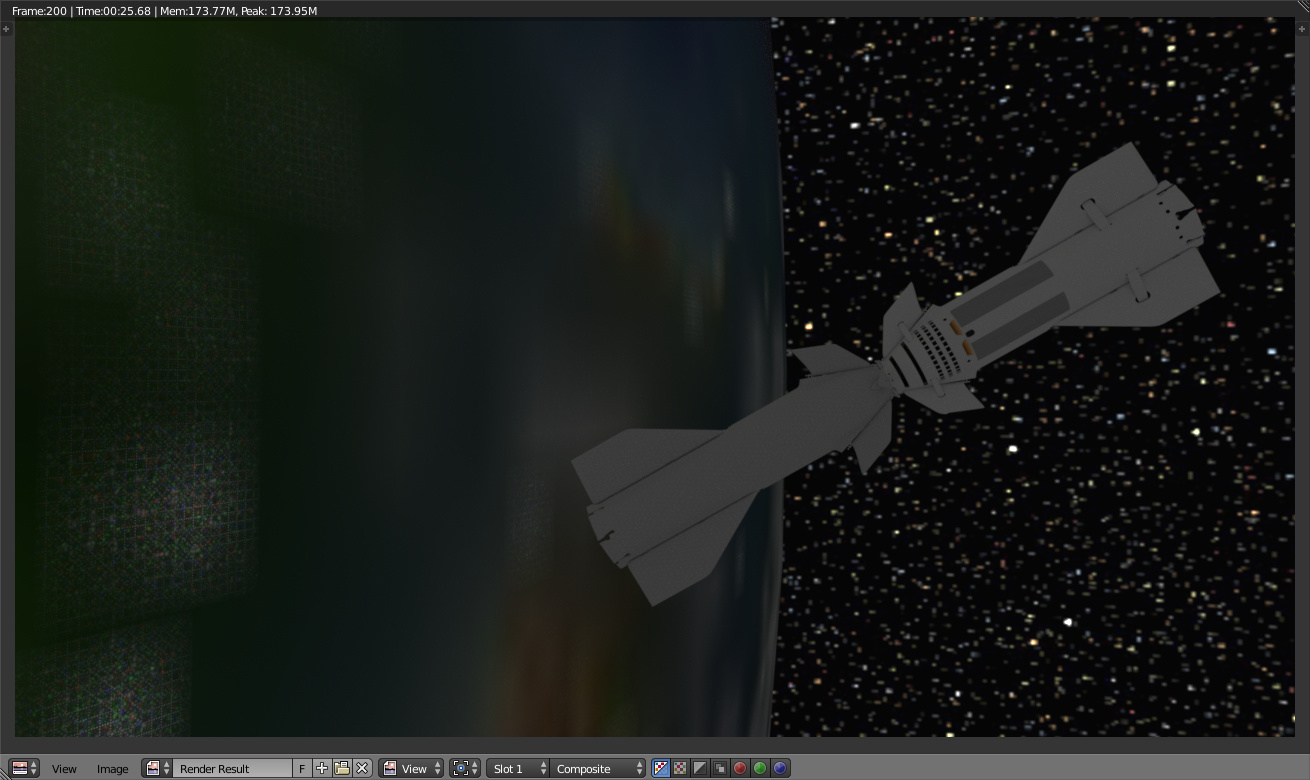Show the Z-buffer channel display

tap(720, 768)
